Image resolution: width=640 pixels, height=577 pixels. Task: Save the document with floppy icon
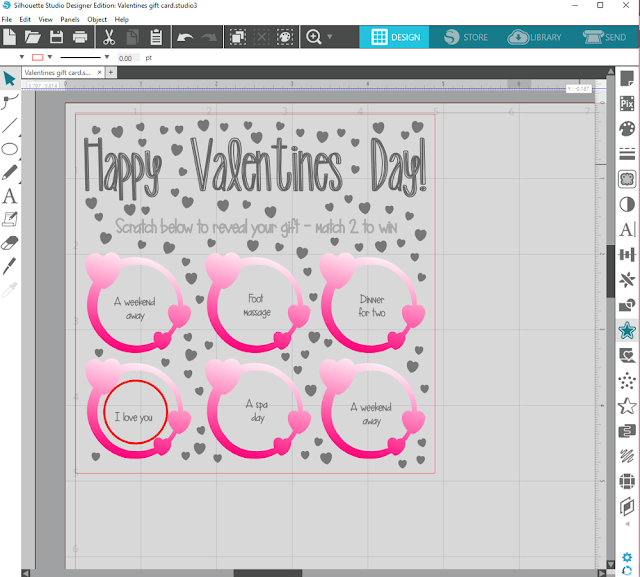(x=56, y=37)
